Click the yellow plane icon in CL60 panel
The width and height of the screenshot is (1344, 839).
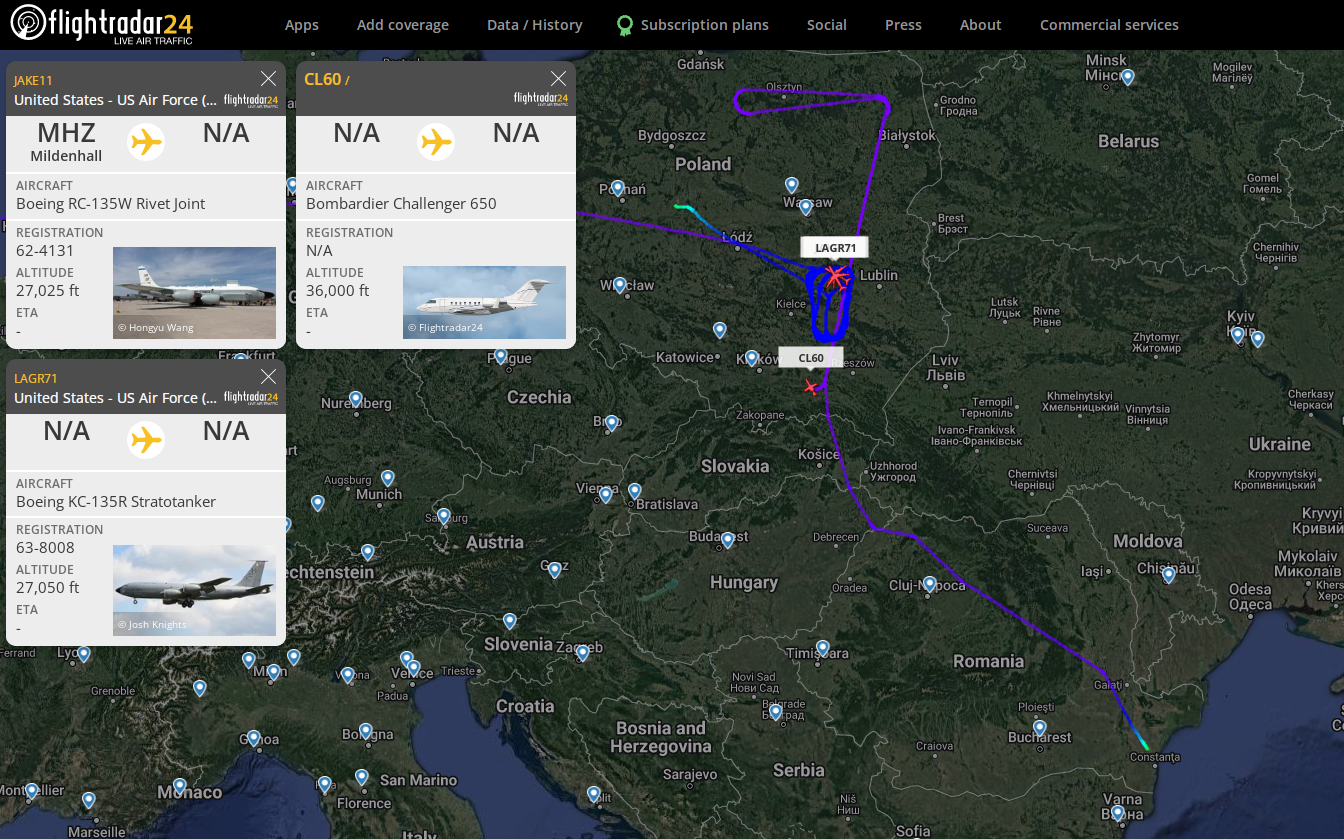436,141
